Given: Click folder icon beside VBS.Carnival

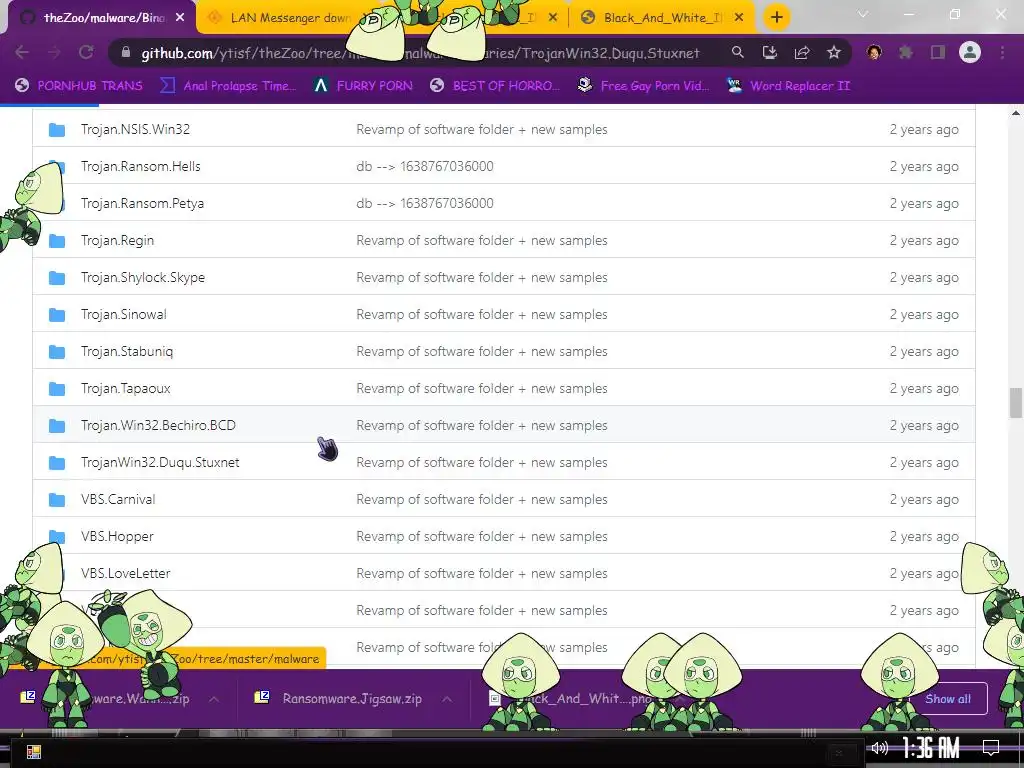Looking at the screenshot, I should [x=57, y=500].
